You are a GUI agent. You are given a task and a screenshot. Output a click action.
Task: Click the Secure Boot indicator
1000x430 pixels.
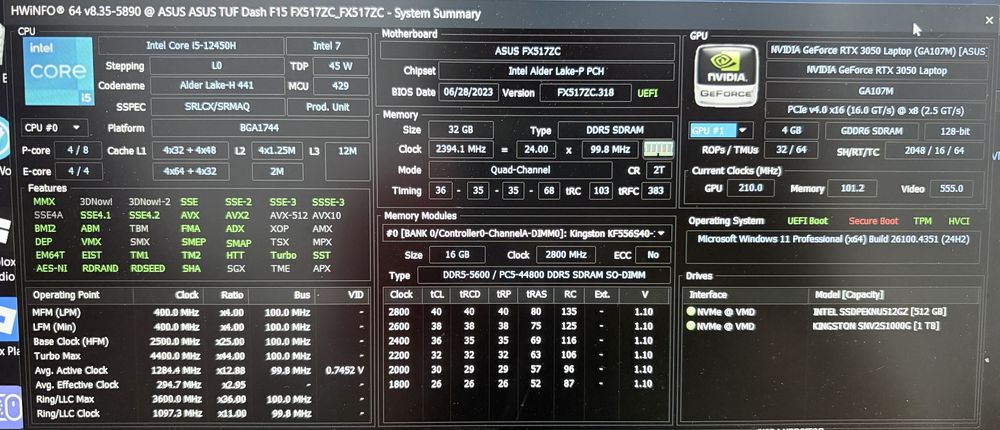tap(873, 221)
